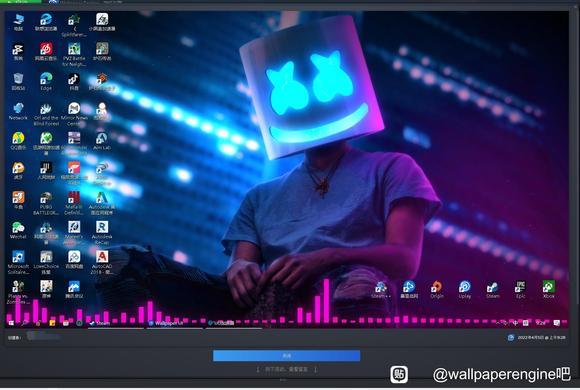Expand the hidden tray icons chevron
The image size is (580, 390).
(498, 323)
